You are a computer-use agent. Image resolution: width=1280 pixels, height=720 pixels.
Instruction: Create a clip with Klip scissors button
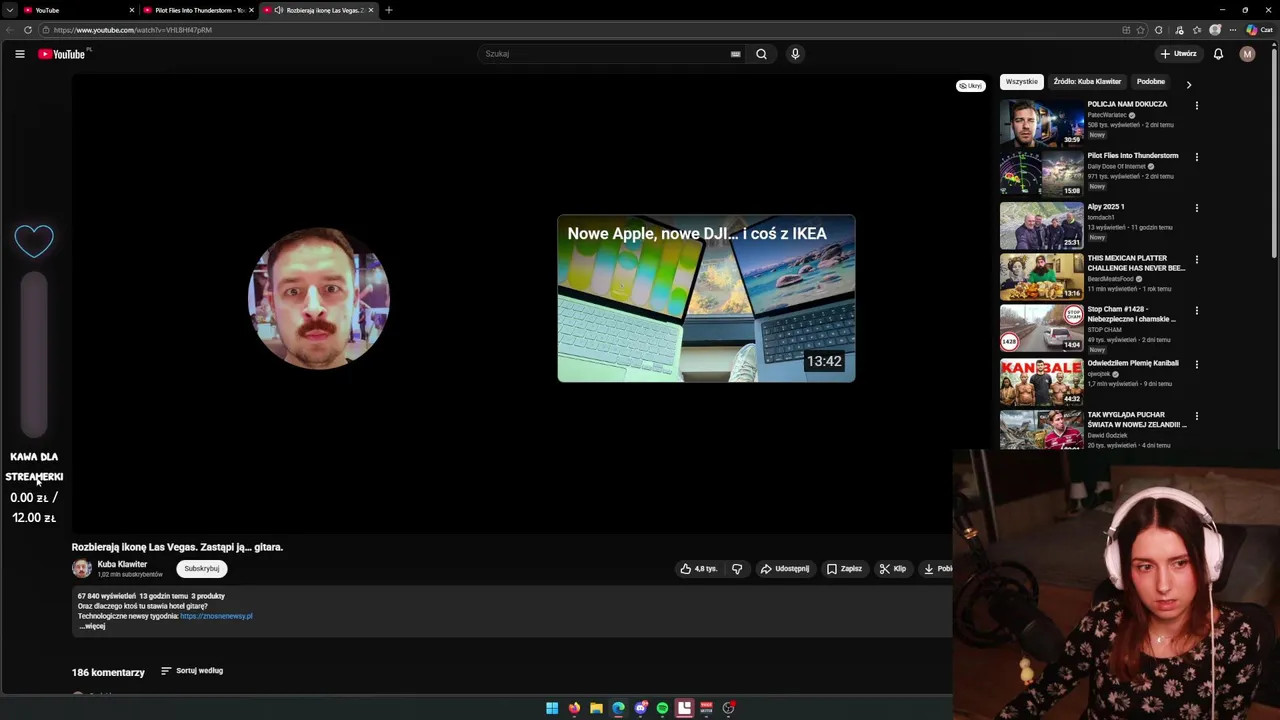(x=892, y=569)
